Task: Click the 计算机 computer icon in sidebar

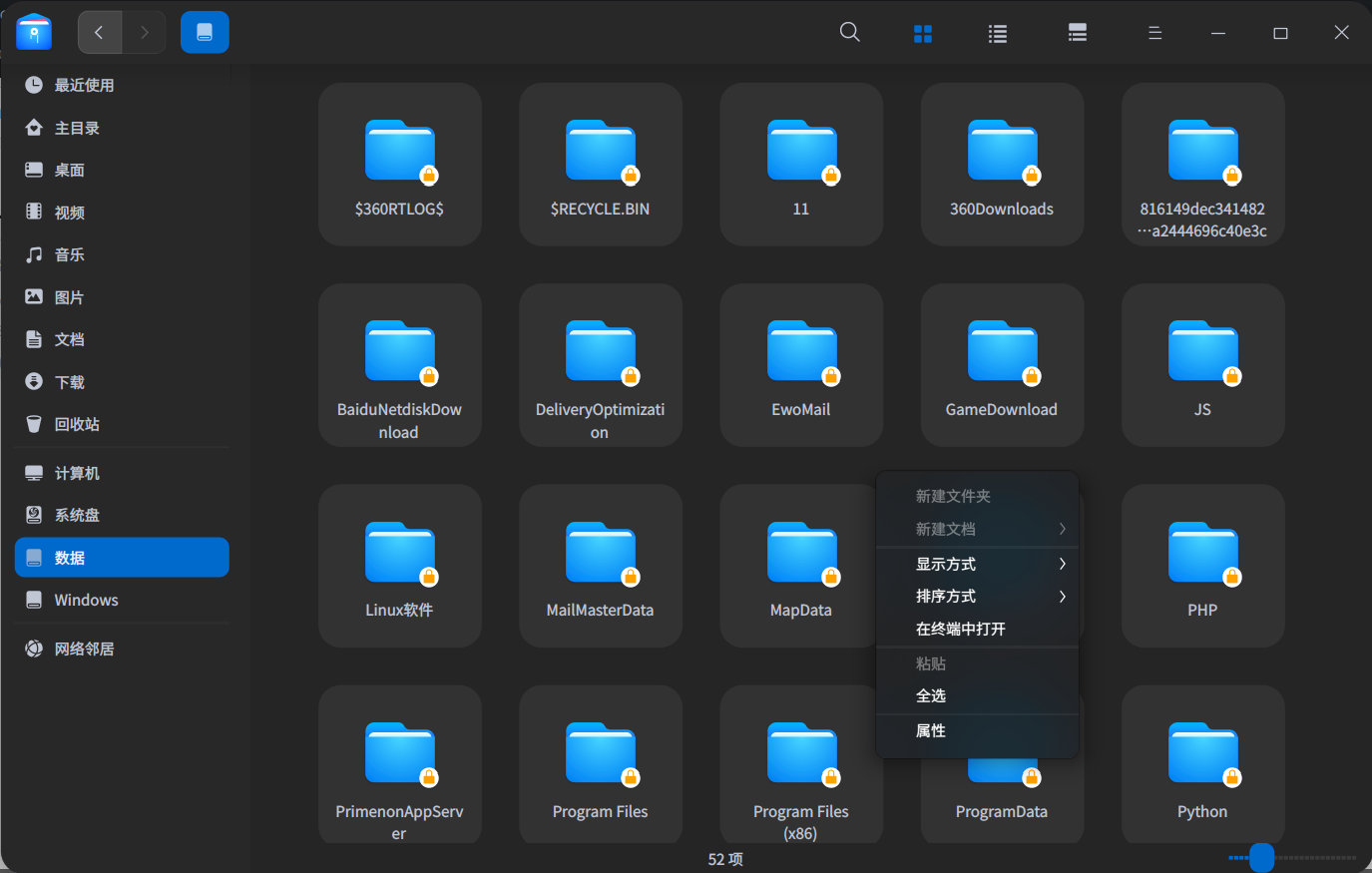Action: 34,473
